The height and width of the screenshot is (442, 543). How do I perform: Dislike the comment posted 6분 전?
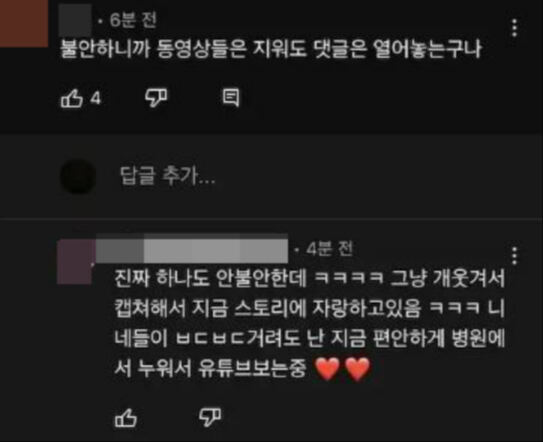[156, 98]
